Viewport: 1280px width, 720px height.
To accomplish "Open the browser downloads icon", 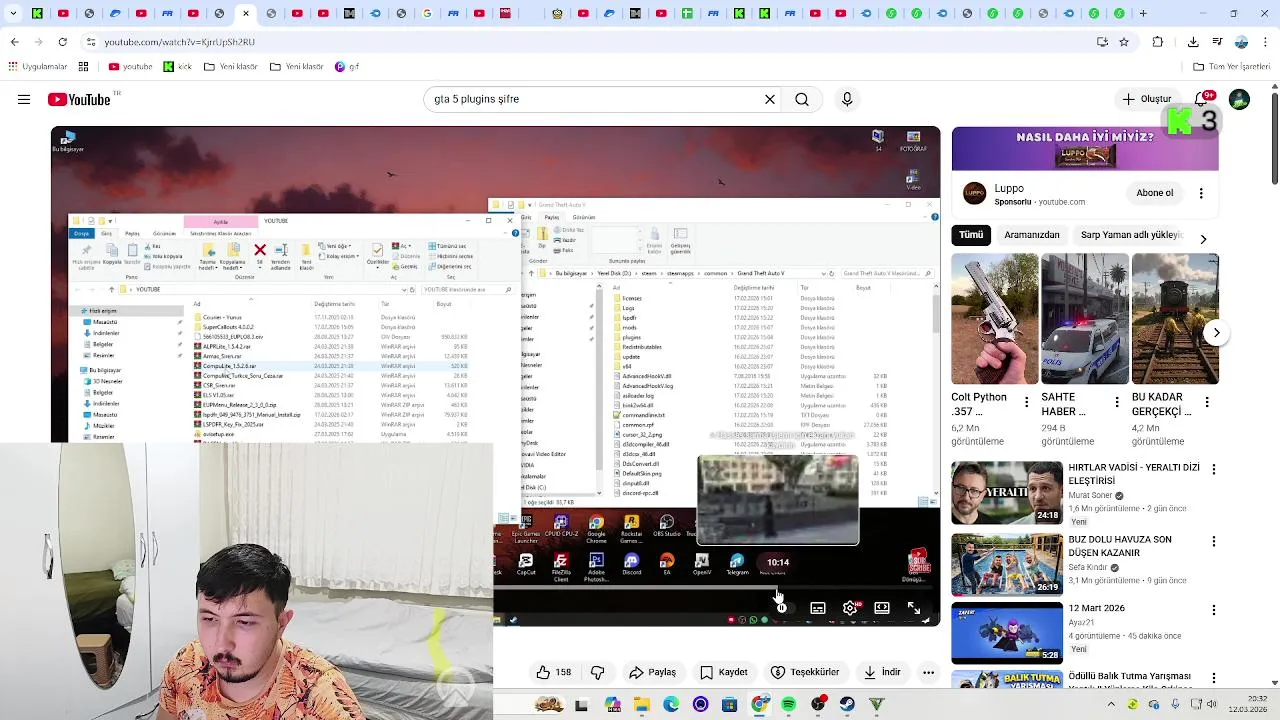I will pyautogui.click(x=1193, y=42).
